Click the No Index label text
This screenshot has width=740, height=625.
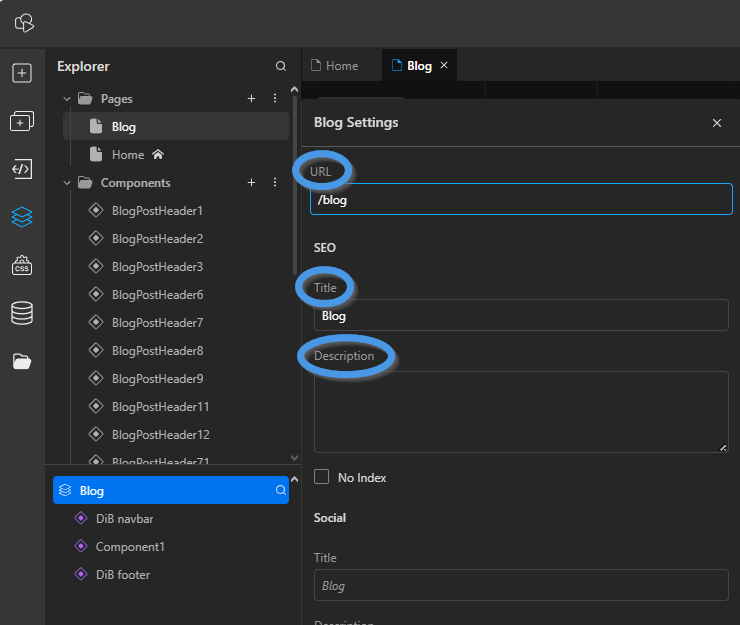(x=362, y=478)
